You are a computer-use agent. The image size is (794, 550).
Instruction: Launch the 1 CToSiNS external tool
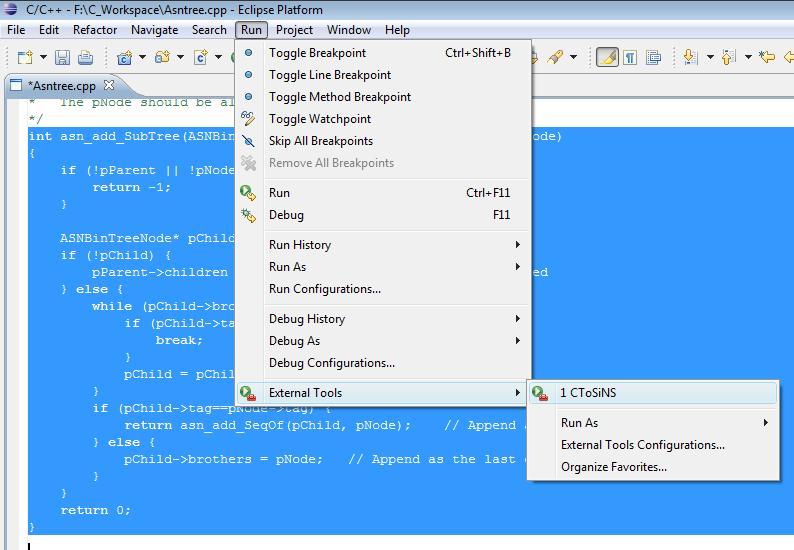coord(653,393)
